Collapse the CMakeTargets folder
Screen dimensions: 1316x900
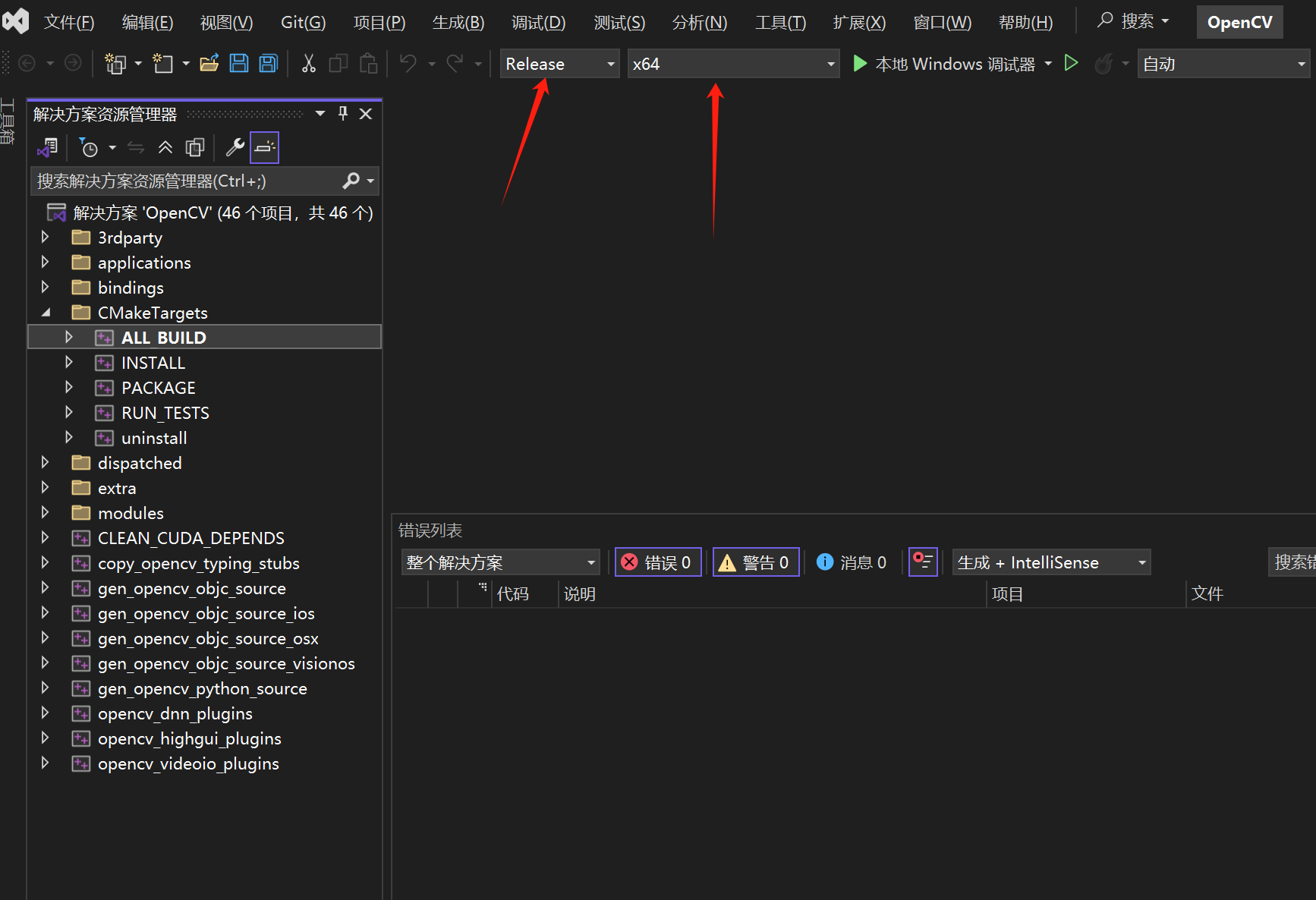tap(46, 312)
